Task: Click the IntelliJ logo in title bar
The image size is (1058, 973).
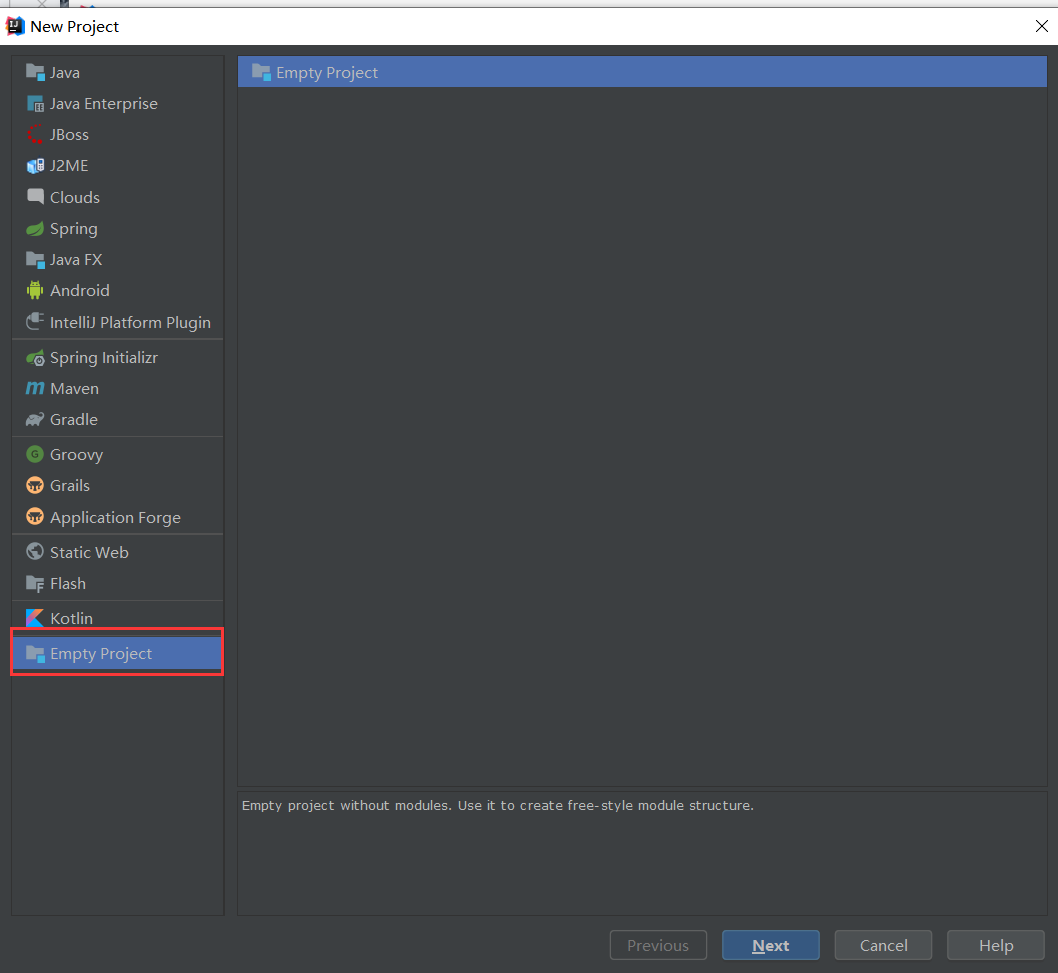Action: tap(15, 26)
